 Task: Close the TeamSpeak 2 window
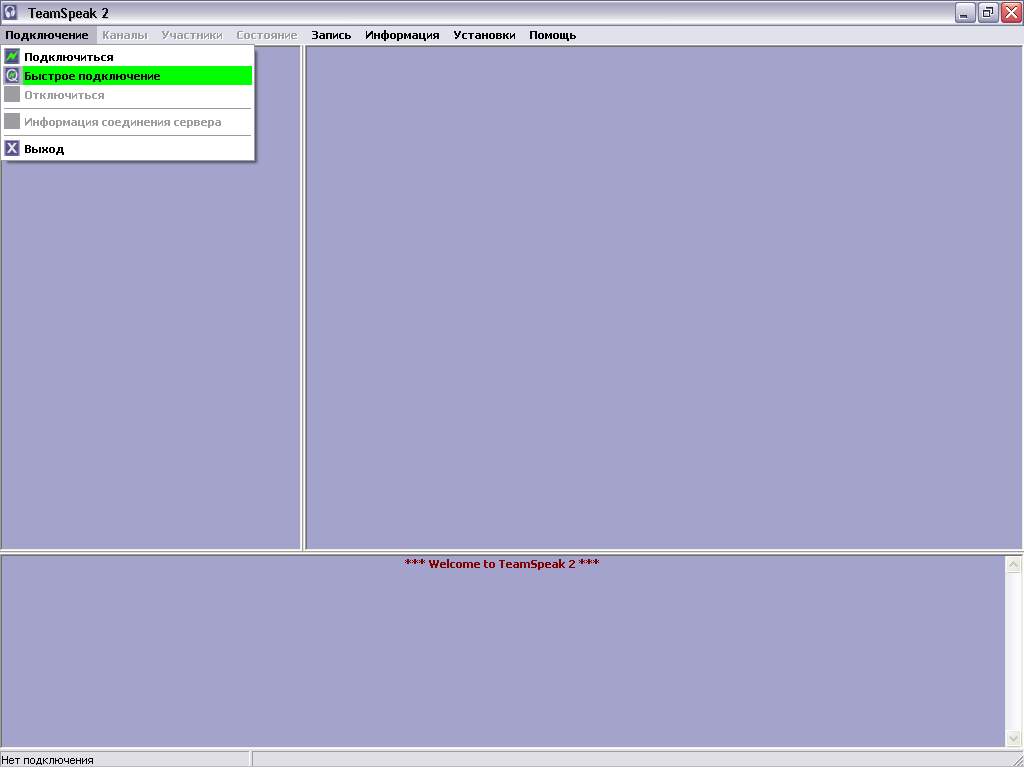pyautogui.click(x=1011, y=12)
